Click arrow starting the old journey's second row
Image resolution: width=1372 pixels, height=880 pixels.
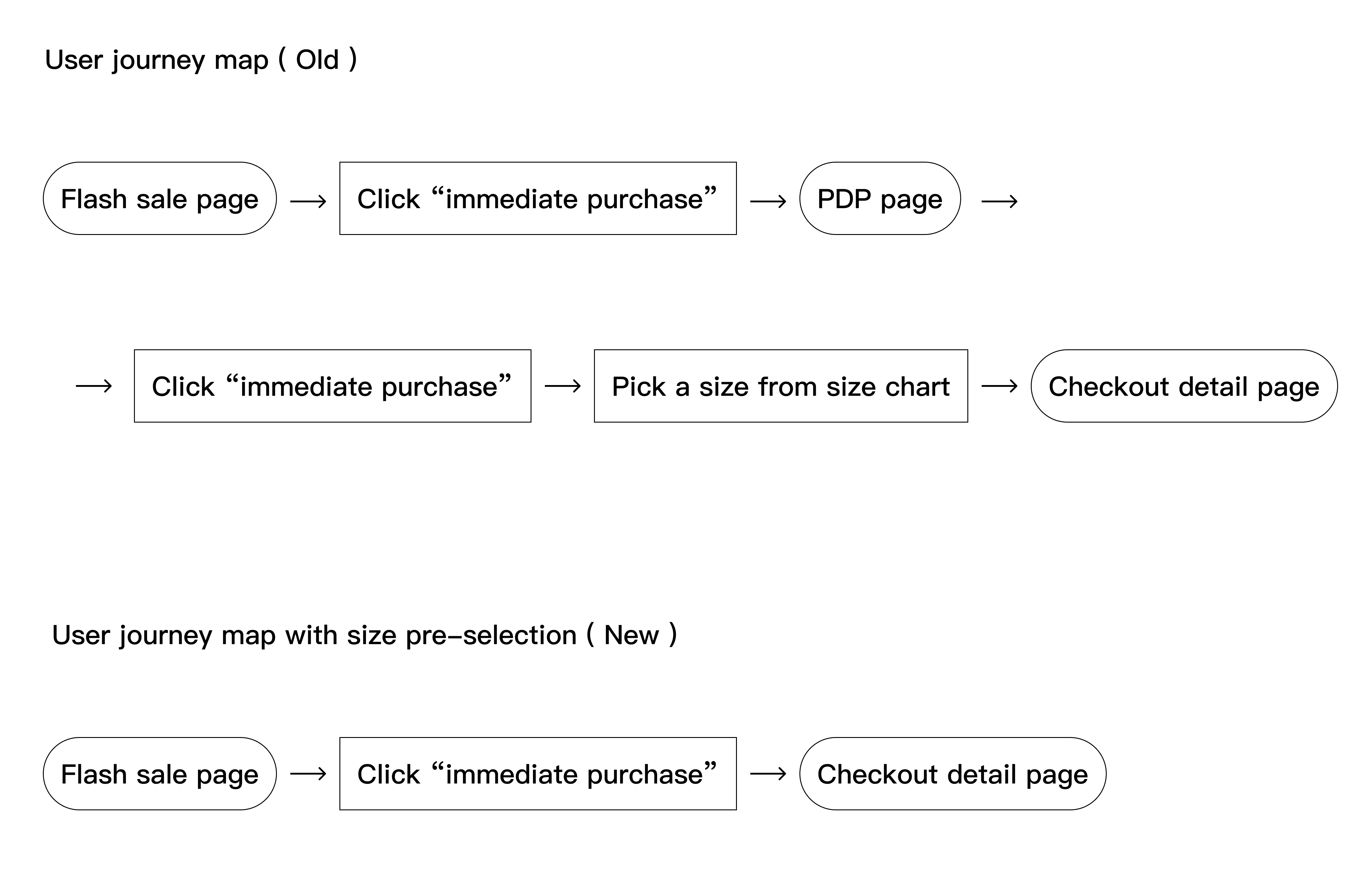[94, 386]
